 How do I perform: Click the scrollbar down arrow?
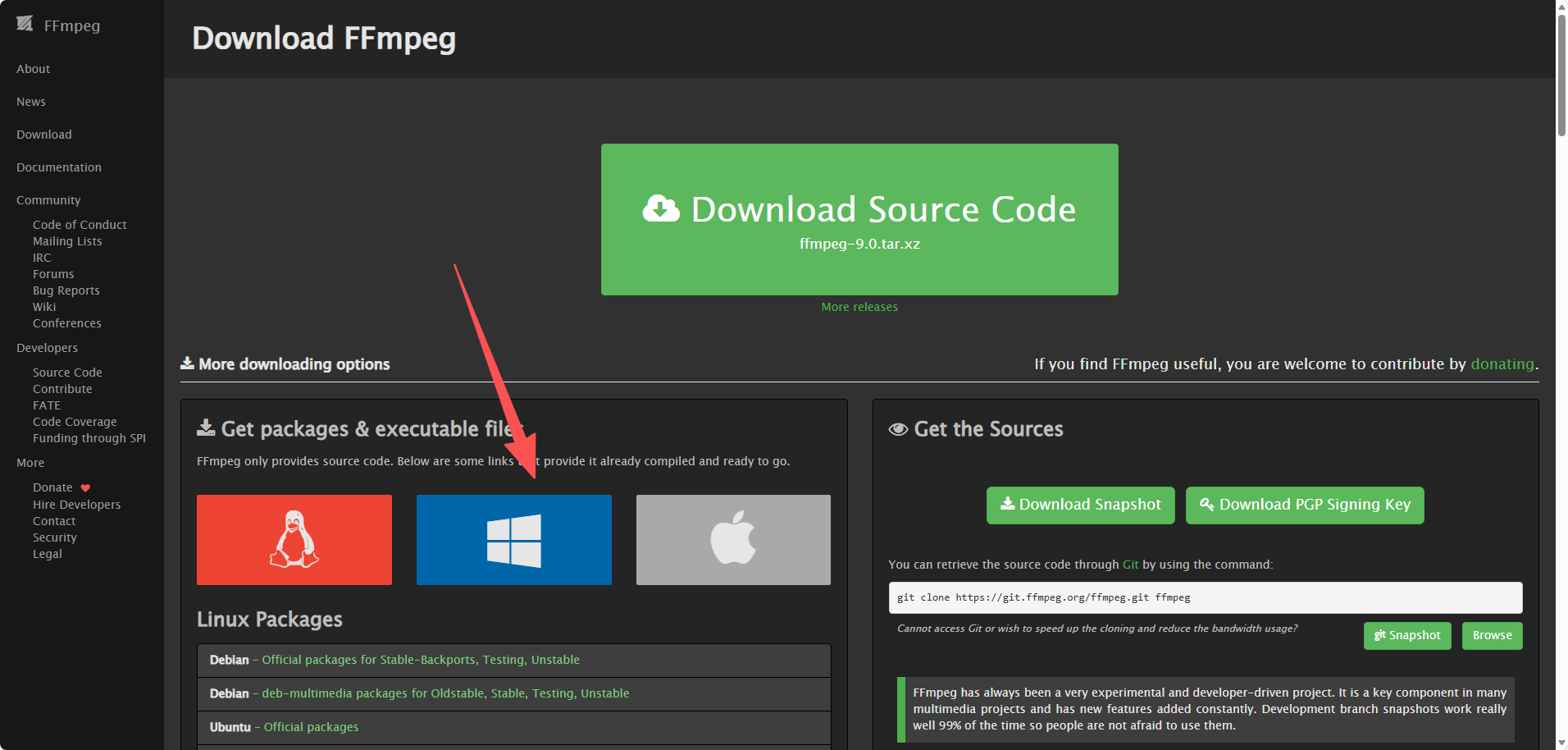1561,743
